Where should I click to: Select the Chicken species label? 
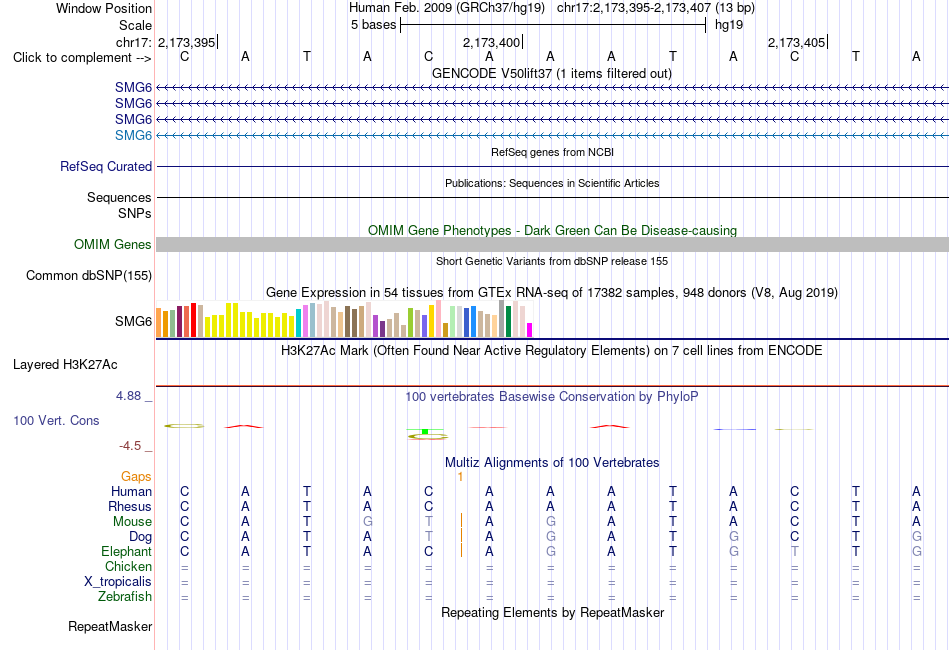coord(128,566)
